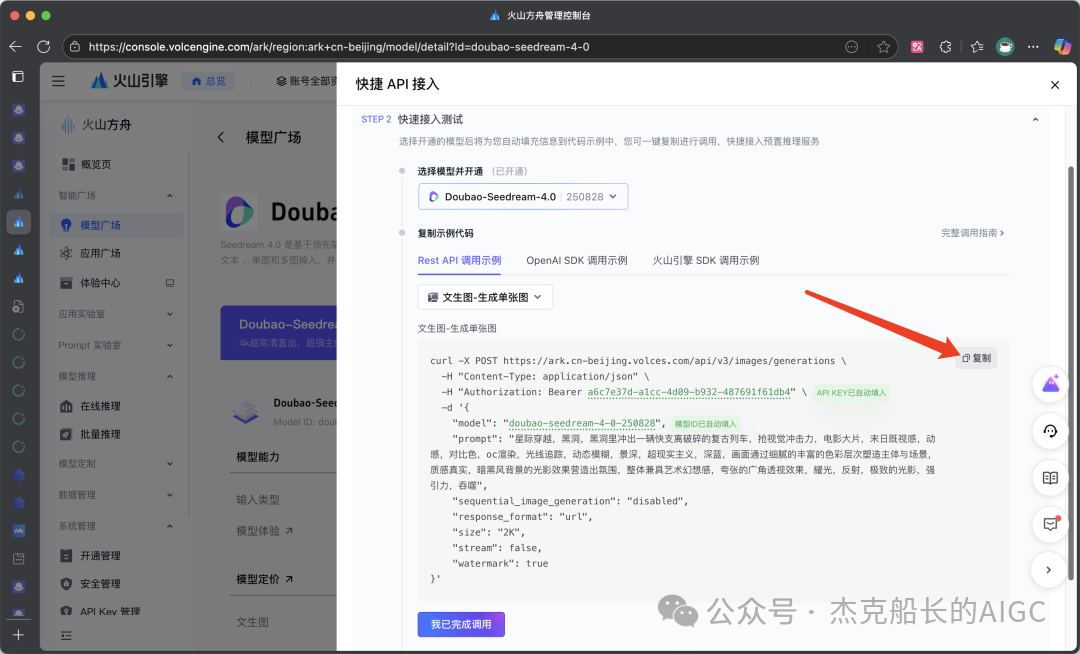The image size is (1080, 654).
Task: Collapse STEP 2 section chevron
Action: tap(1035, 120)
